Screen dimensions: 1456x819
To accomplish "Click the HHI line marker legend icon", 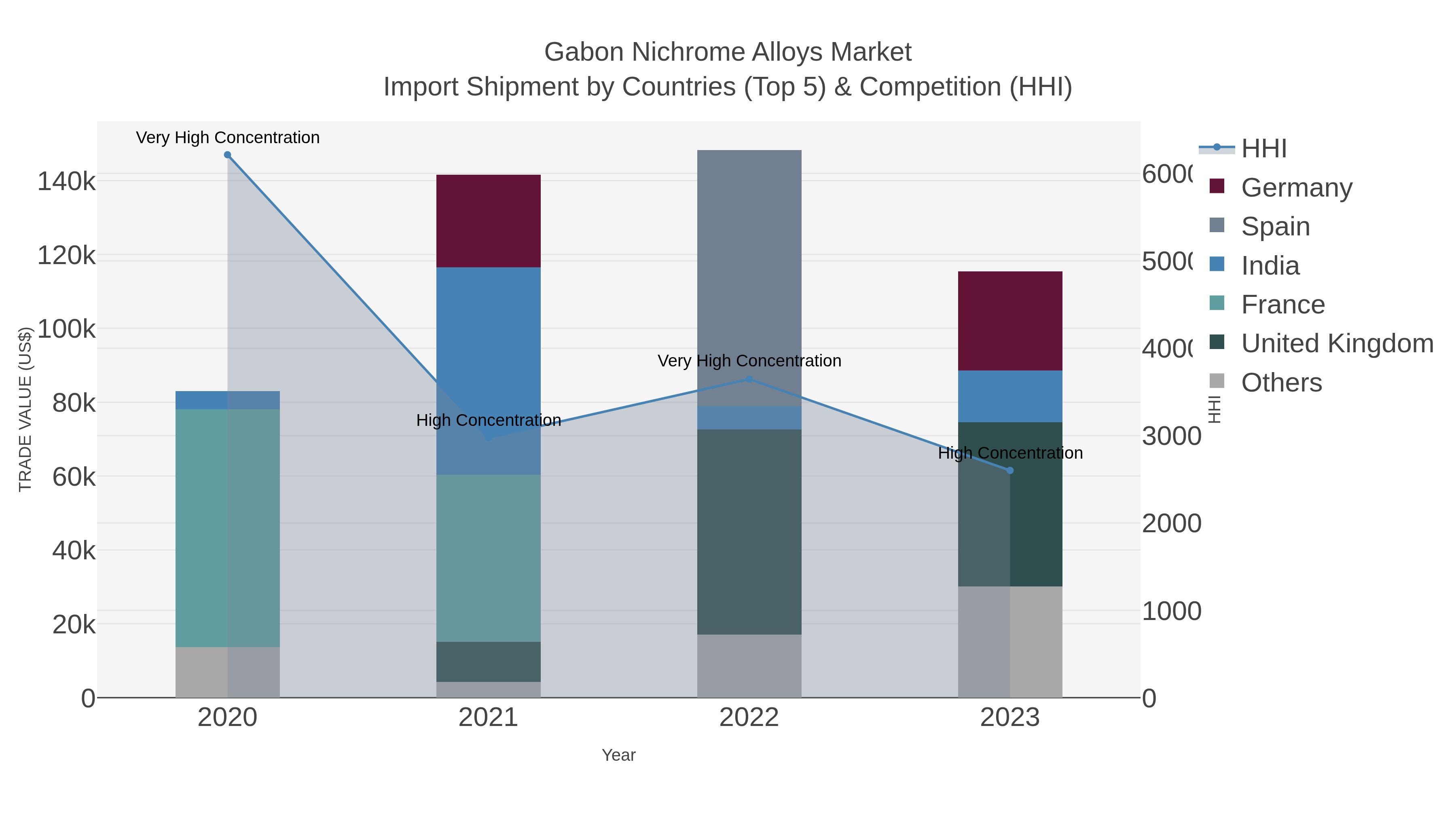I will pyautogui.click(x=1217, y=148).
